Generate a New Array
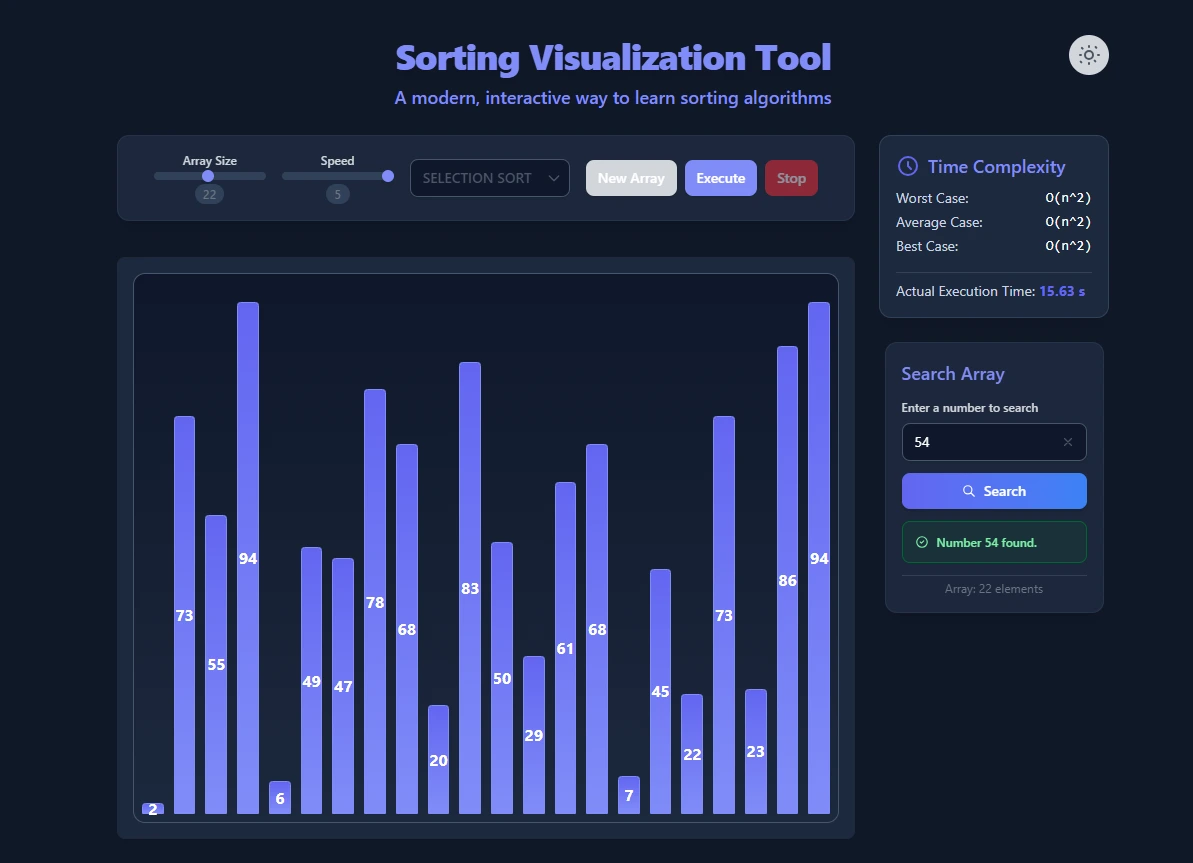The width and height of the screenshot is (1193, 863). [631, 178]
